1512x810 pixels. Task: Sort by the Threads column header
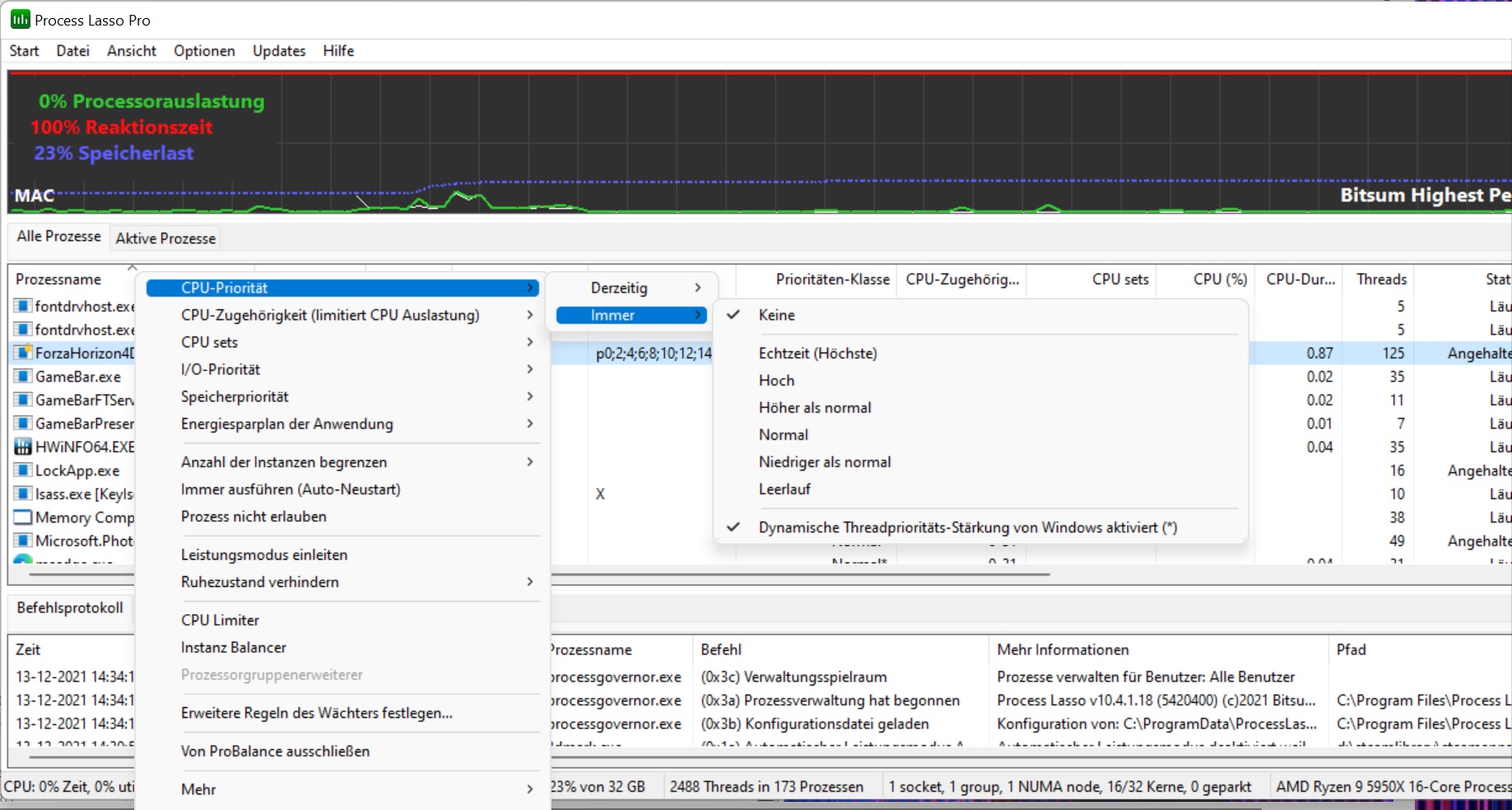pyautogui.click(x=1382, y=280)
